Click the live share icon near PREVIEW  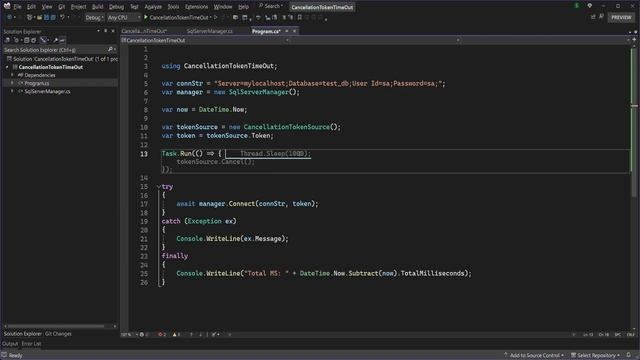(x=593, y=17)
